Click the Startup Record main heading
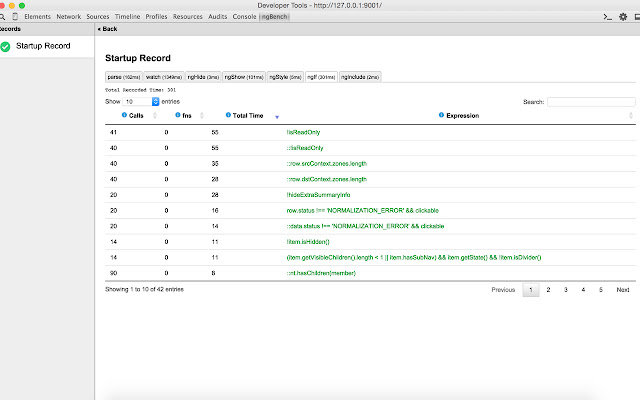The image size is (640, 400). [138, 58]
